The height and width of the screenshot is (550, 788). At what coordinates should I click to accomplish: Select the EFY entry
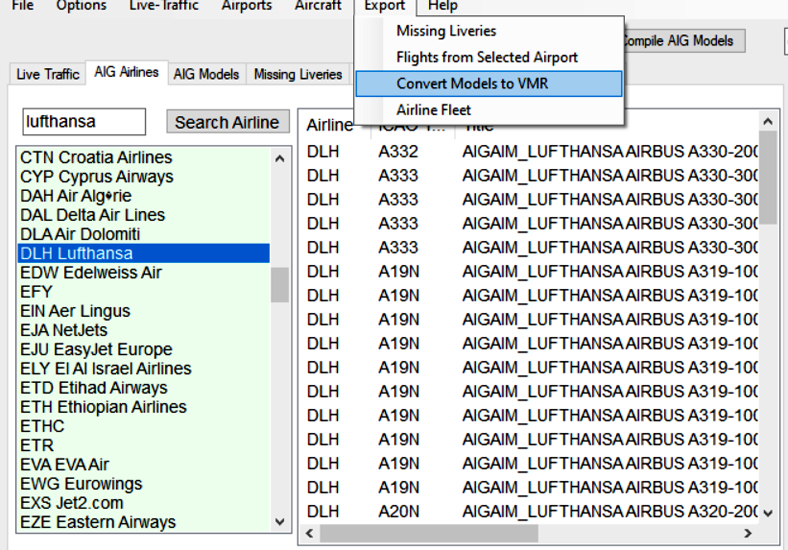coord(144,292)
